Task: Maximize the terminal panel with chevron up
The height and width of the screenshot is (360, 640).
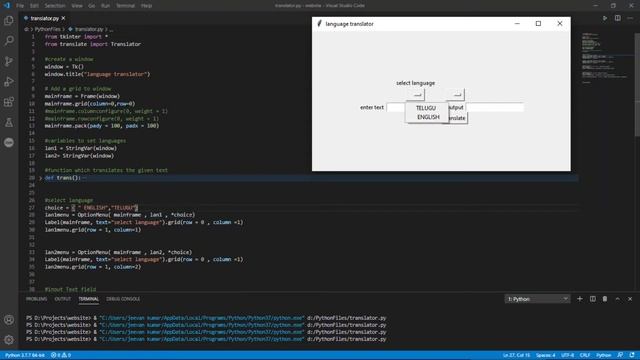Action: pyautogui.click(x=618, y=299)
